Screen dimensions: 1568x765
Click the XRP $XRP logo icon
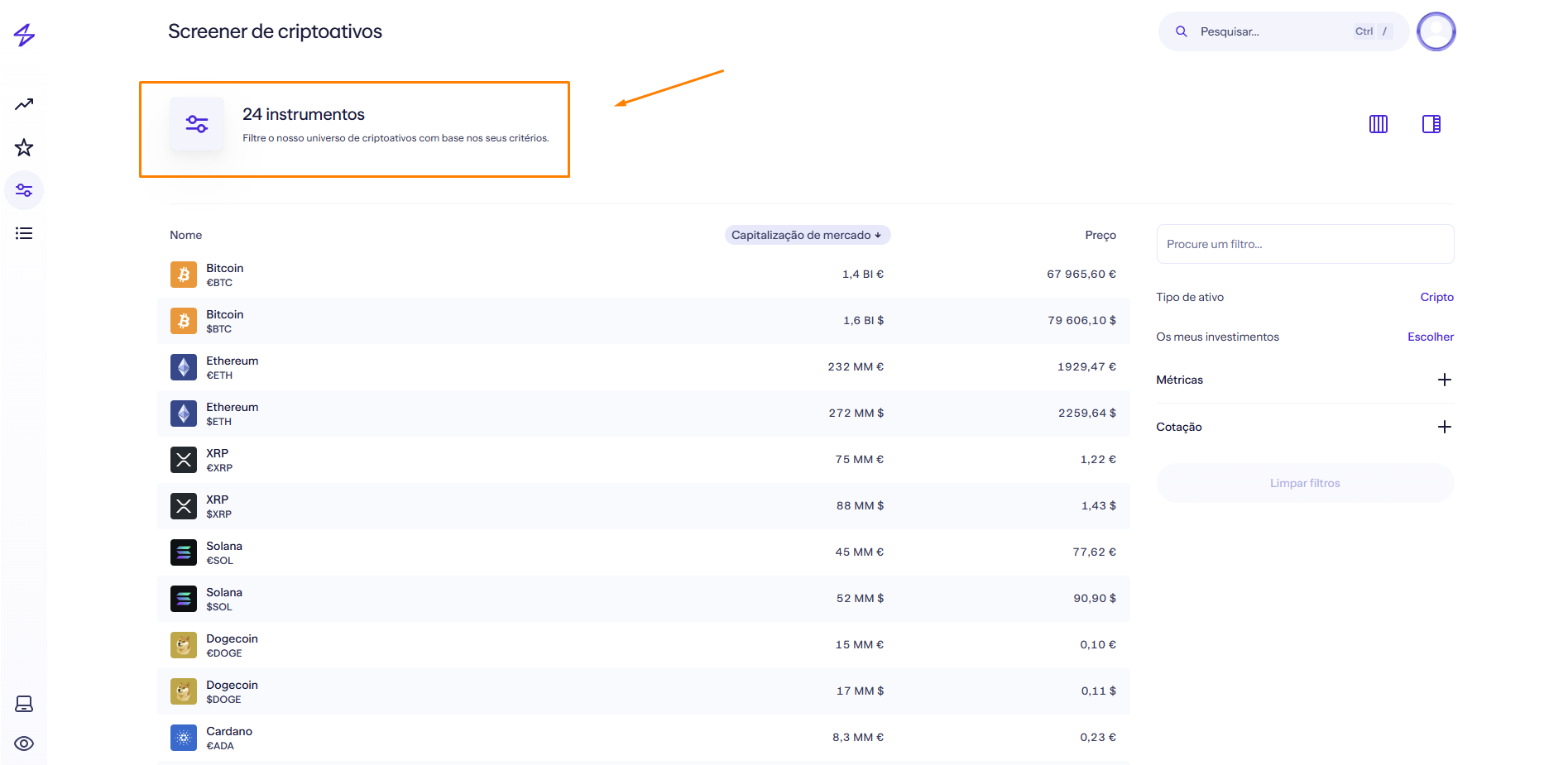(184, 506)
